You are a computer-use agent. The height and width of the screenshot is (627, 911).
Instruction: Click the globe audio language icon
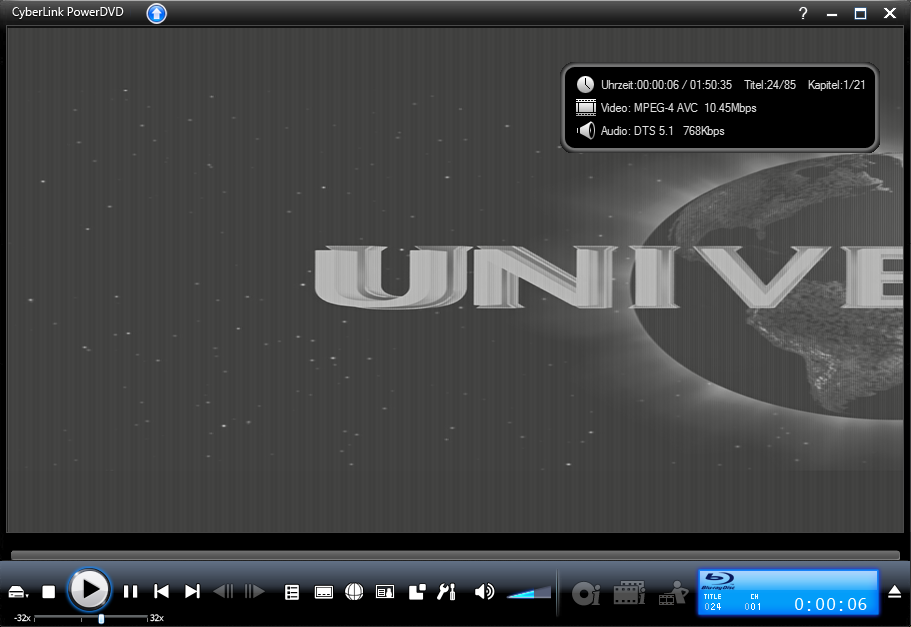point(354,592)
